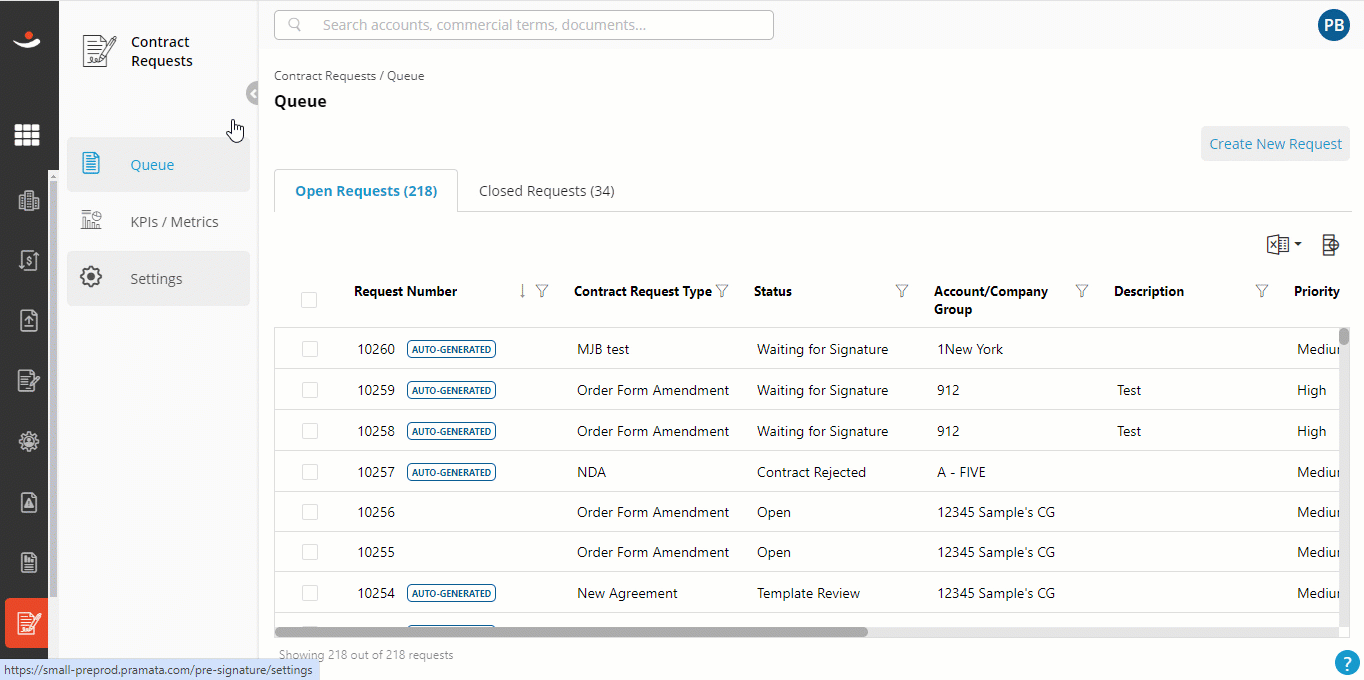Open the apps grid icon in dark sidebar
This screenshot has width=1364, height=680.
(27, 135)
